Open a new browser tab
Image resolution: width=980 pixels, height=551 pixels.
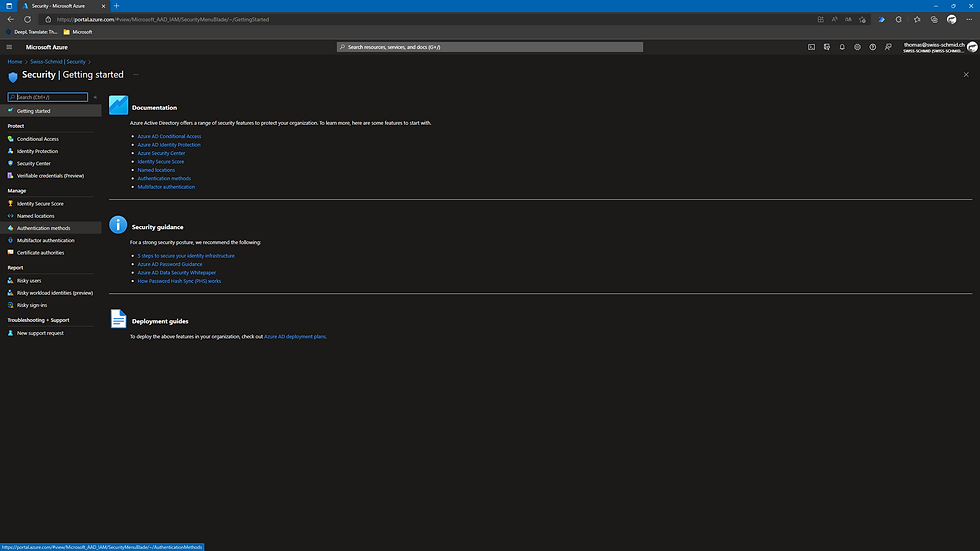tap(116, 6)
